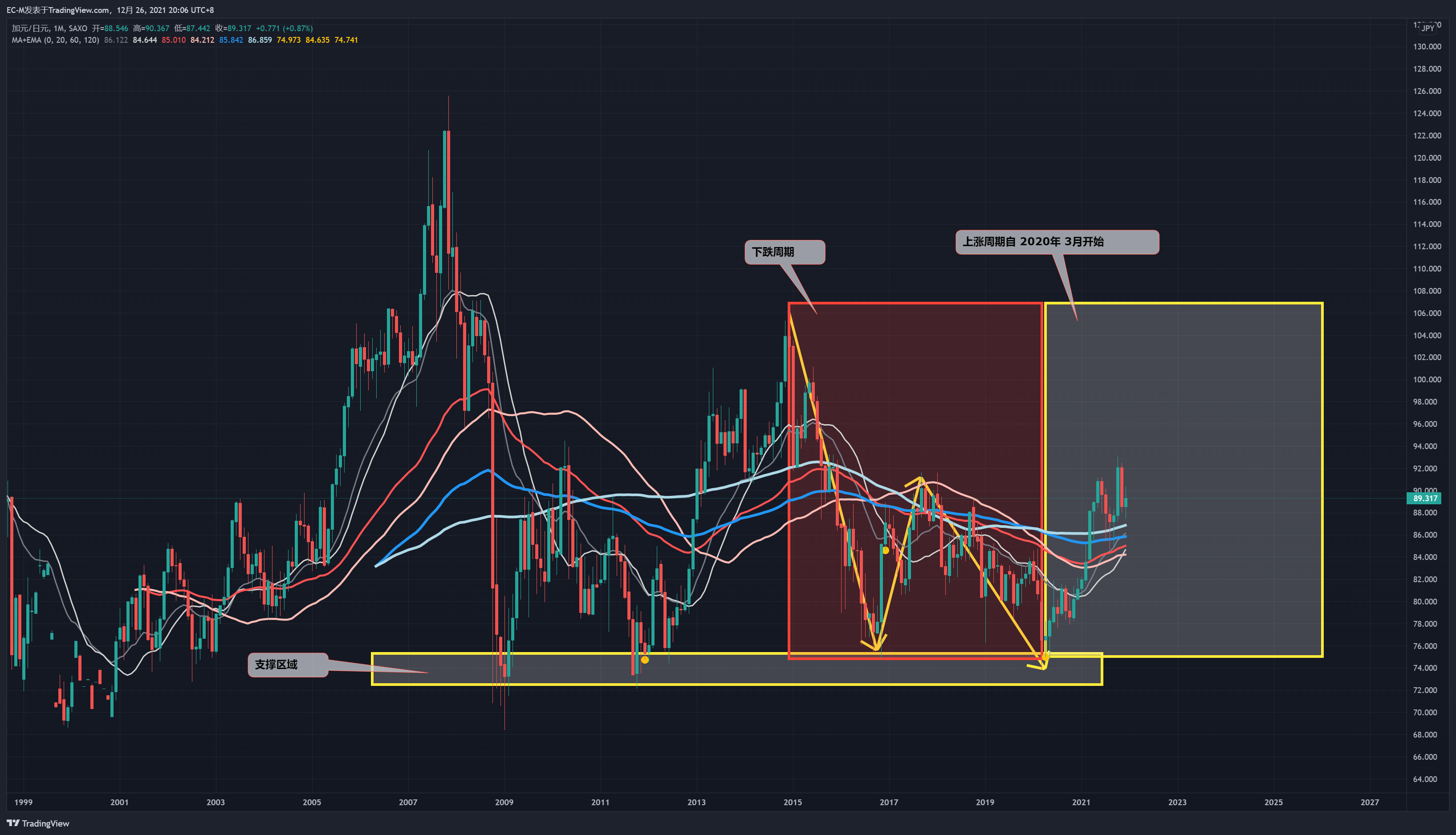
Task: Click the blue MA value 85.842
Action: point(231,40)
